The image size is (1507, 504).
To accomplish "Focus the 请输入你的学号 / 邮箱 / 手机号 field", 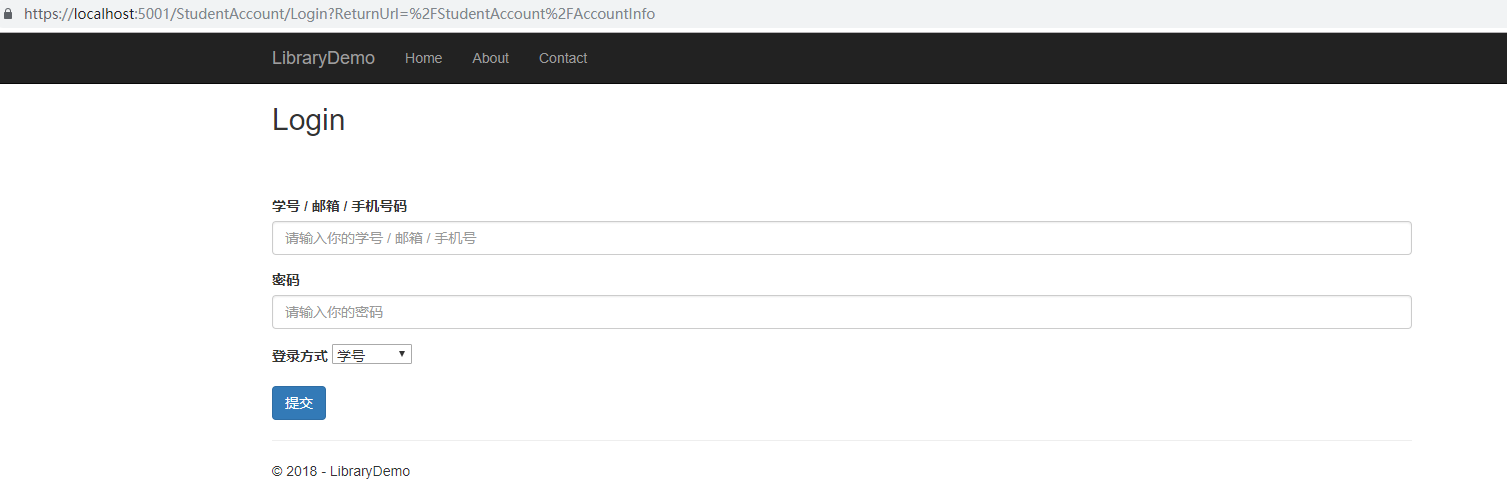I will click(841, 238).
